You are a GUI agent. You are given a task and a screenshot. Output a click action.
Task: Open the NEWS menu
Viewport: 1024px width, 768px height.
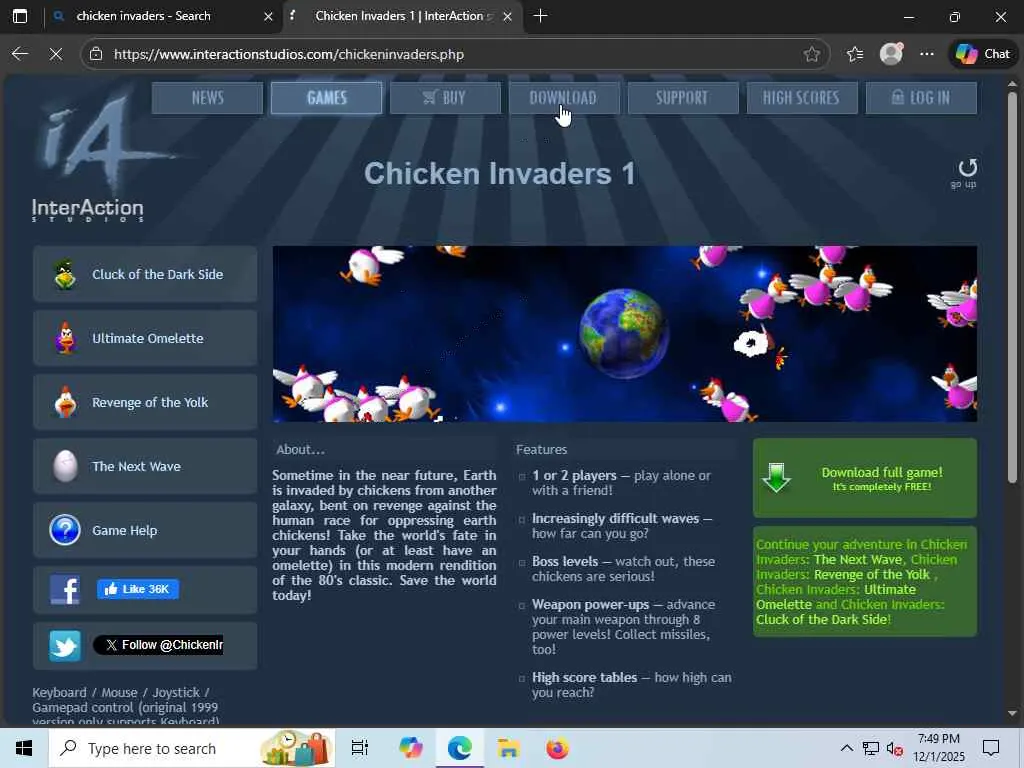click(x=208, y=98)
